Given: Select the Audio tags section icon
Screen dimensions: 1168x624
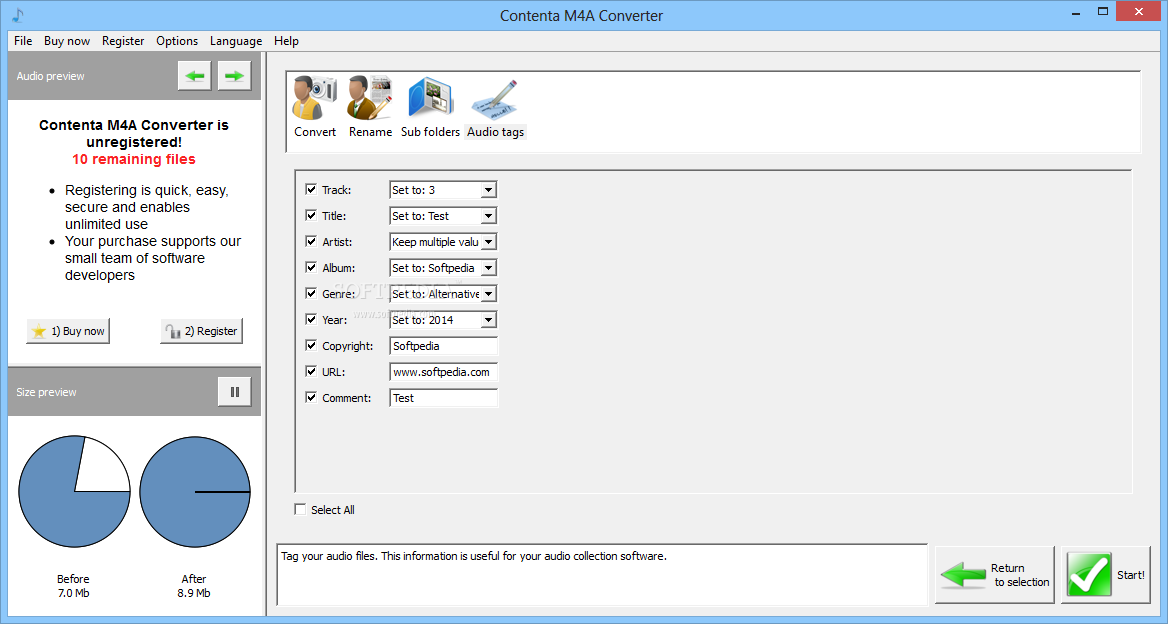Looking at the screenshot, I should coord(495,107).
